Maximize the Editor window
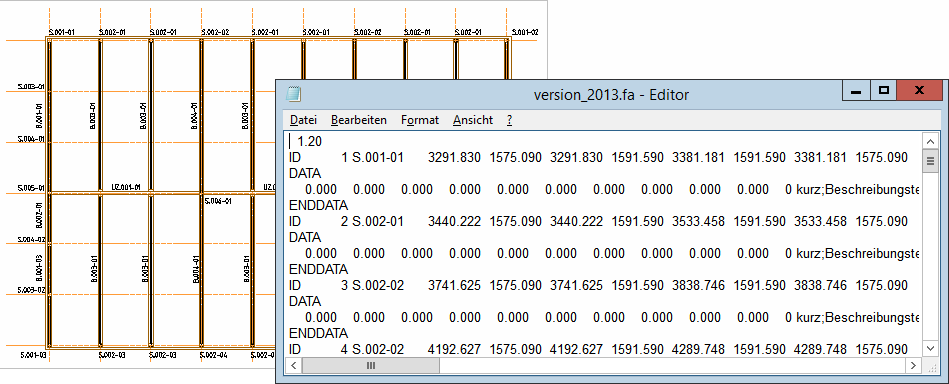 884,91
